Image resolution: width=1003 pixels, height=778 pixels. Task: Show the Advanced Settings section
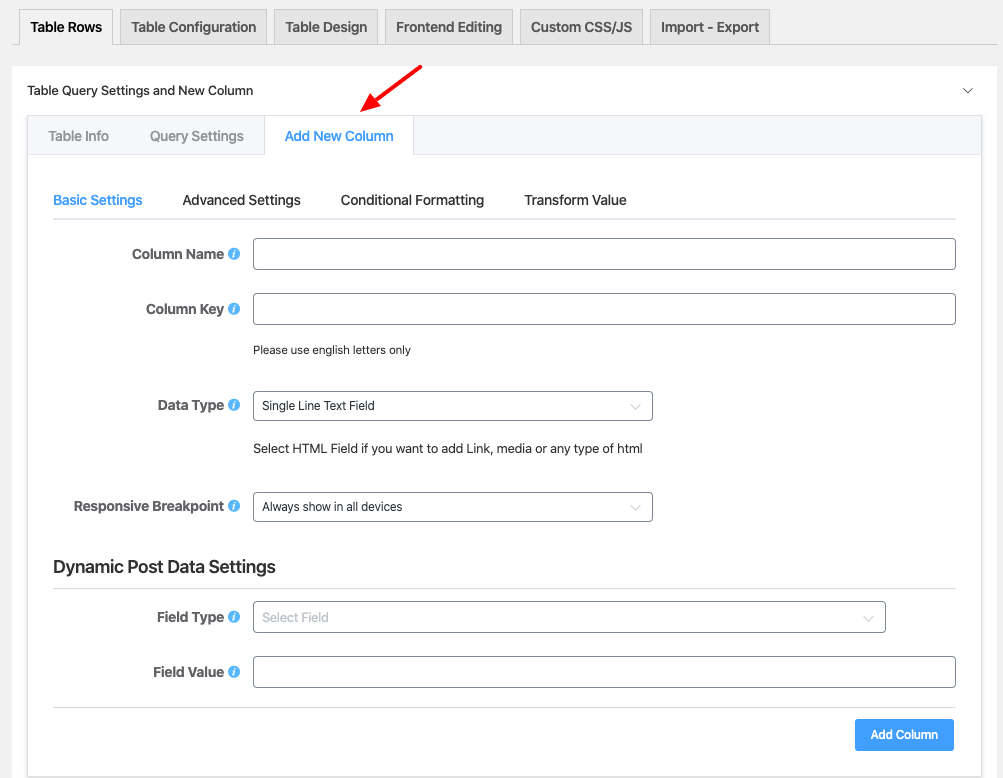pyautogui.click(x=241, y=200)
